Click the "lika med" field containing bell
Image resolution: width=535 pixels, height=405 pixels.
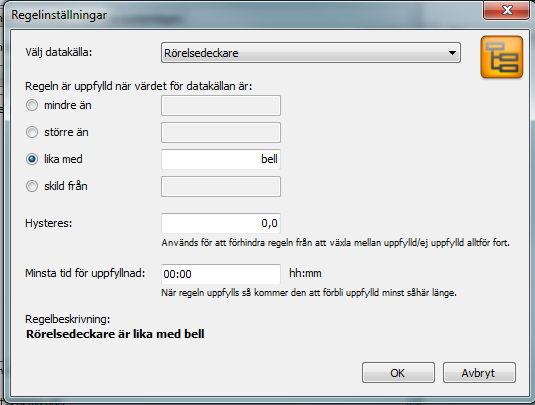click(x=221, y=159)
